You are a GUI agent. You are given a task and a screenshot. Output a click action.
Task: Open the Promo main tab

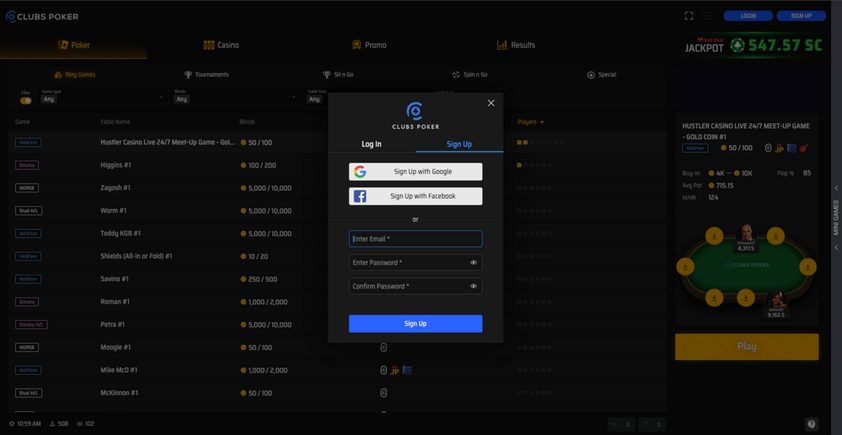(369, 45)
